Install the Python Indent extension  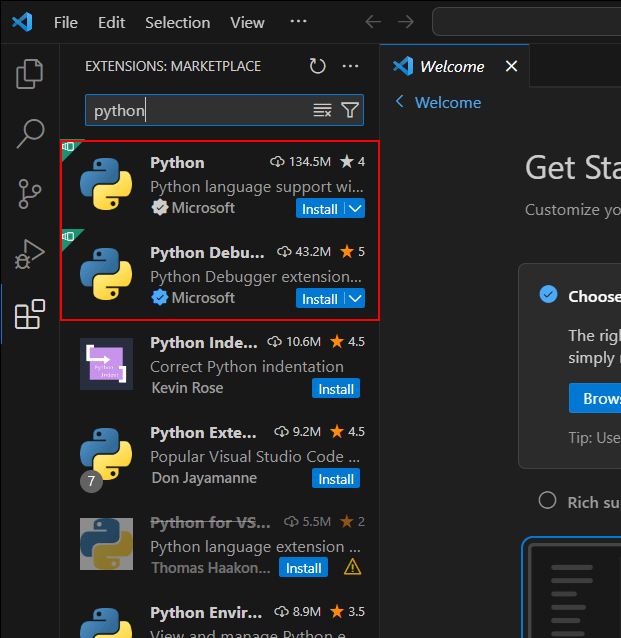(x=336, y=389)
